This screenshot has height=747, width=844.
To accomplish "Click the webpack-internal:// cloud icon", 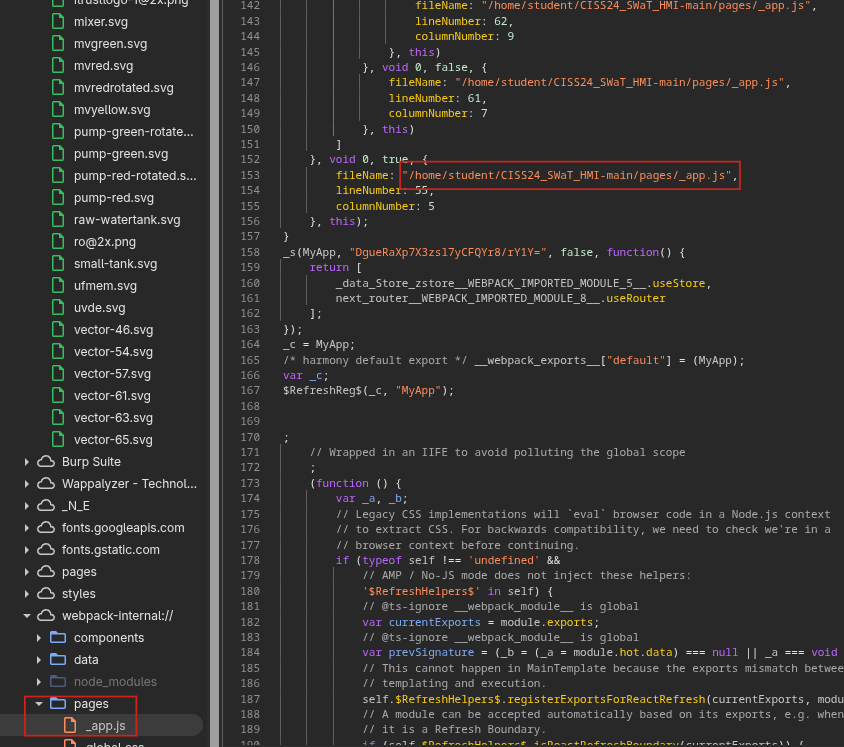I will click(x=46, y=616).
